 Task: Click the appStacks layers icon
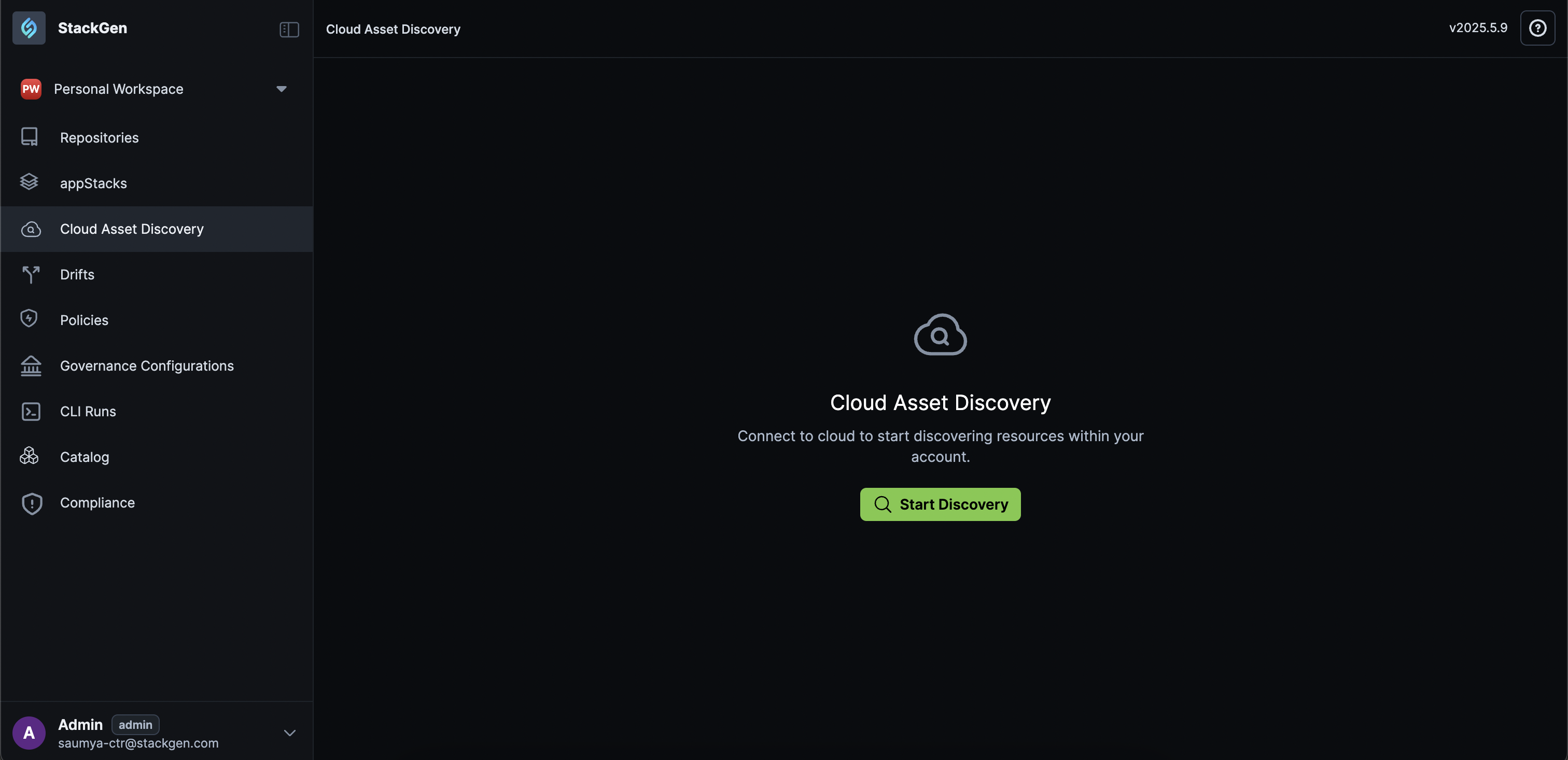(x=29, y=182)
